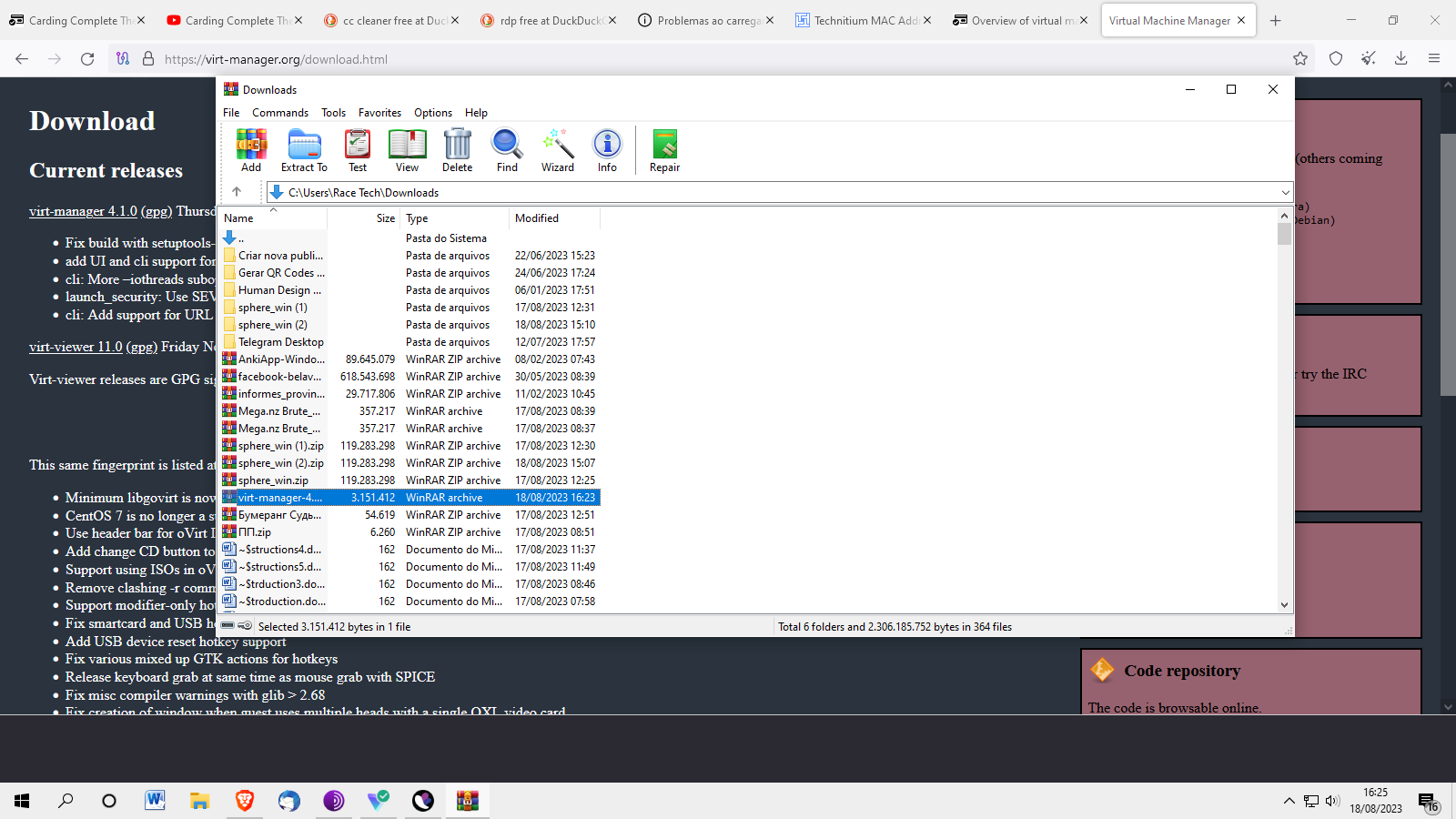The width and height of the screenshot is (1456, 819).
Task: Open the Options menu
Action: click(433, 113)
